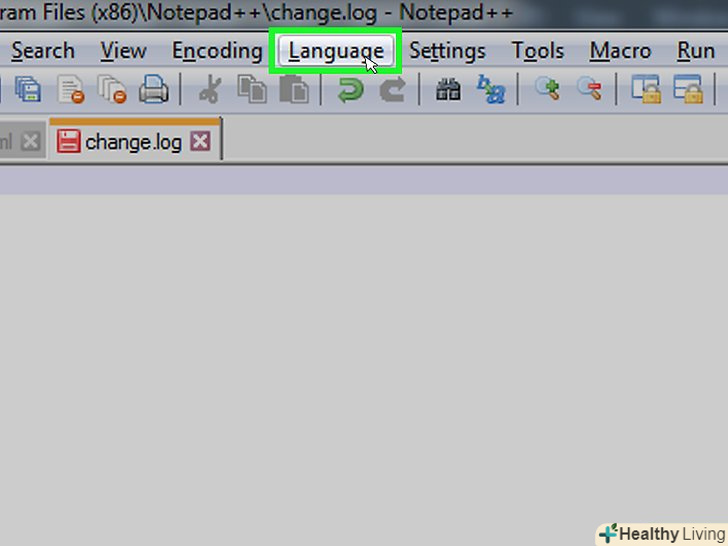Open the Settings menu

(447, 52)
